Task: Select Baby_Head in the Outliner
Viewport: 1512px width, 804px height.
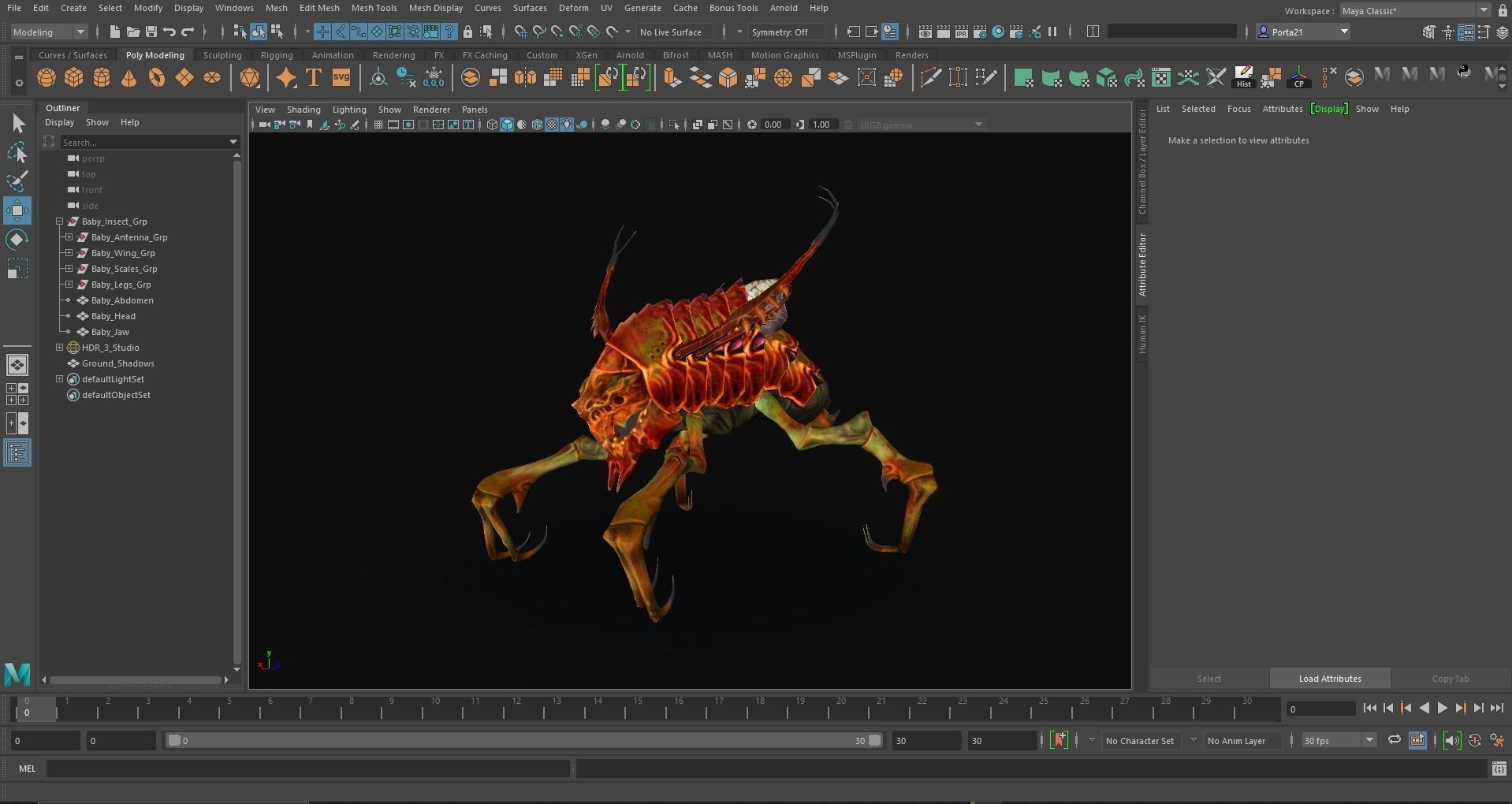Action: pos(114,316)
